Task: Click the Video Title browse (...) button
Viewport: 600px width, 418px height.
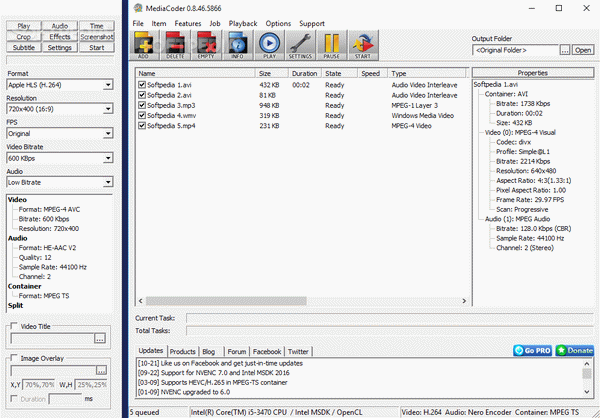Action: 100,338
